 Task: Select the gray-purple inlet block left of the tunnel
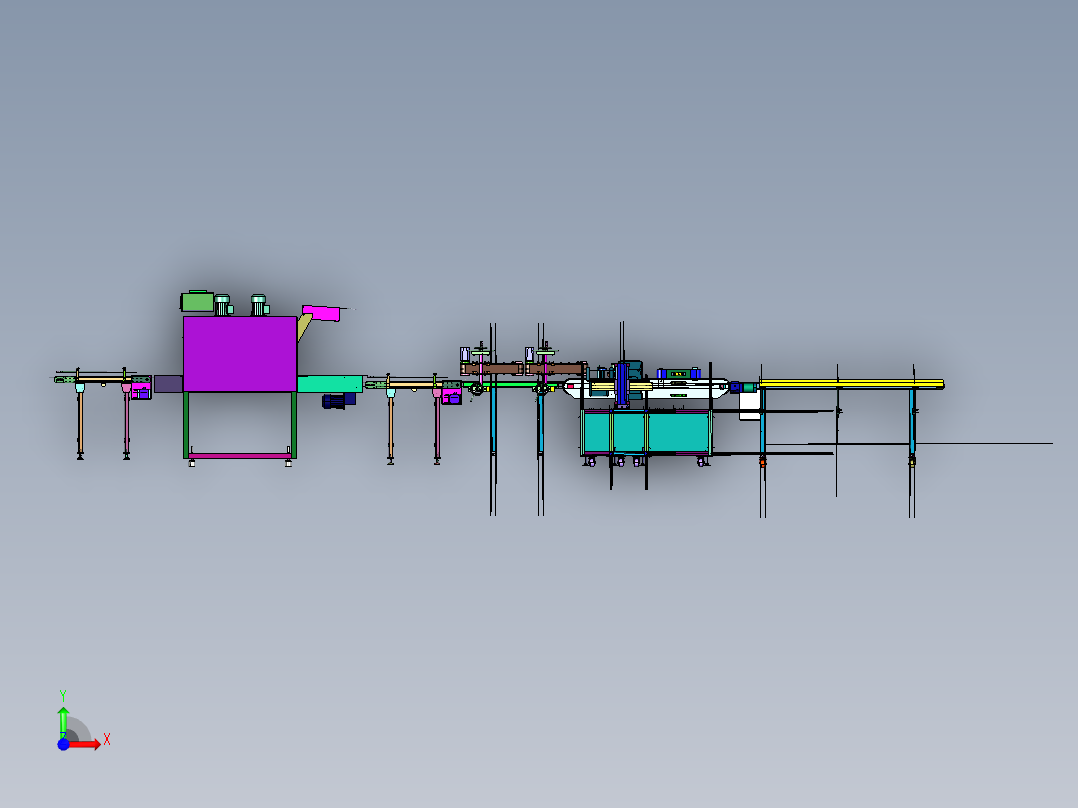pyautogui.click(x=168, y=384)
